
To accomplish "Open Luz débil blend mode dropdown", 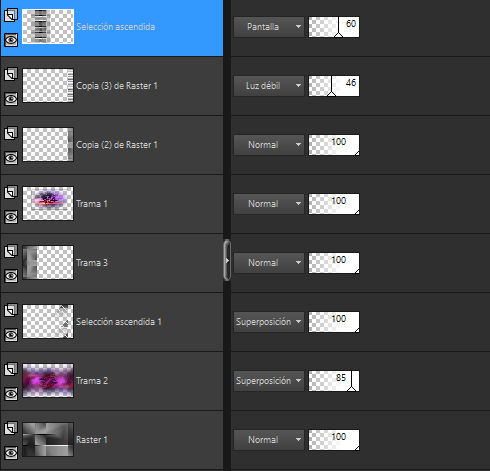I will tap(269, 86).
